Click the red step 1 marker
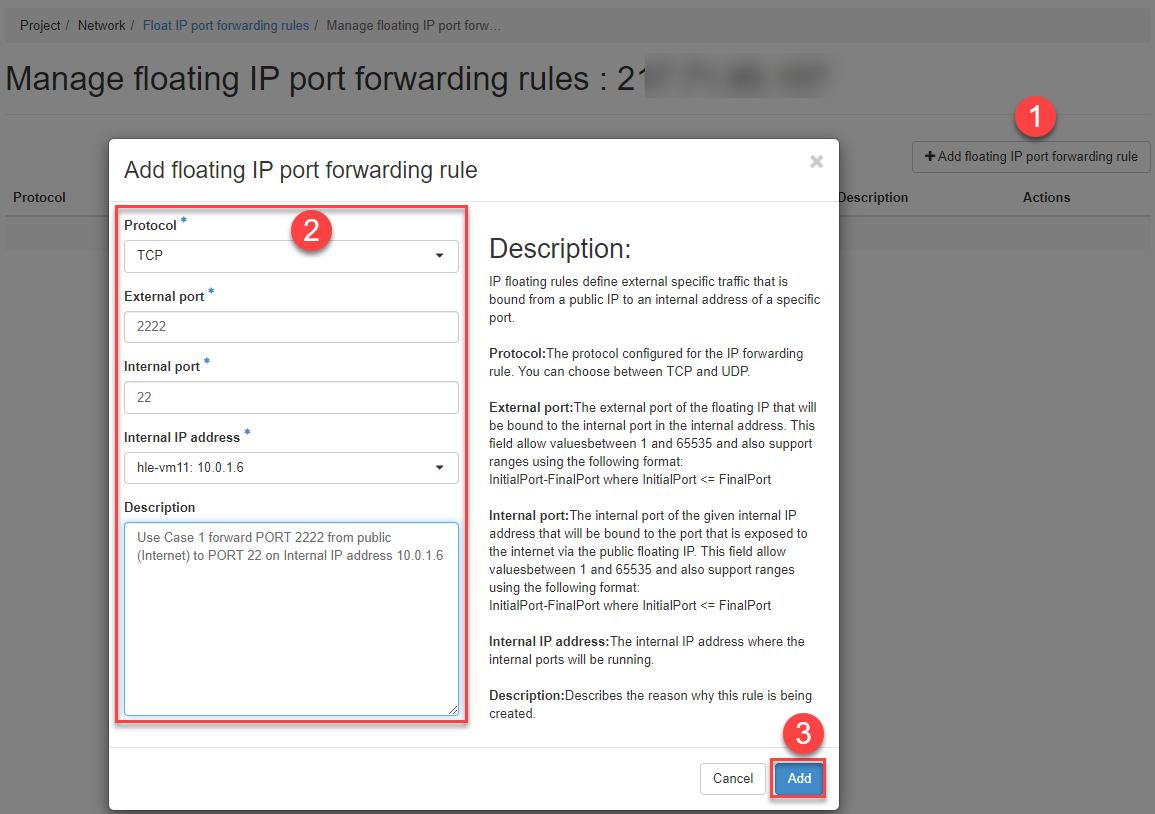Image resolution: width=1155 pixels, height=814 pixels. pos(1035,117)
